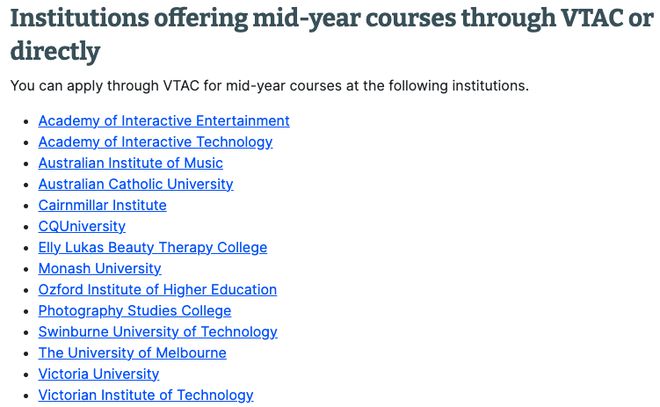Open the Academy of Interactive Entertainment link
The image size is (660, 407).
click(x=164, y=121)
